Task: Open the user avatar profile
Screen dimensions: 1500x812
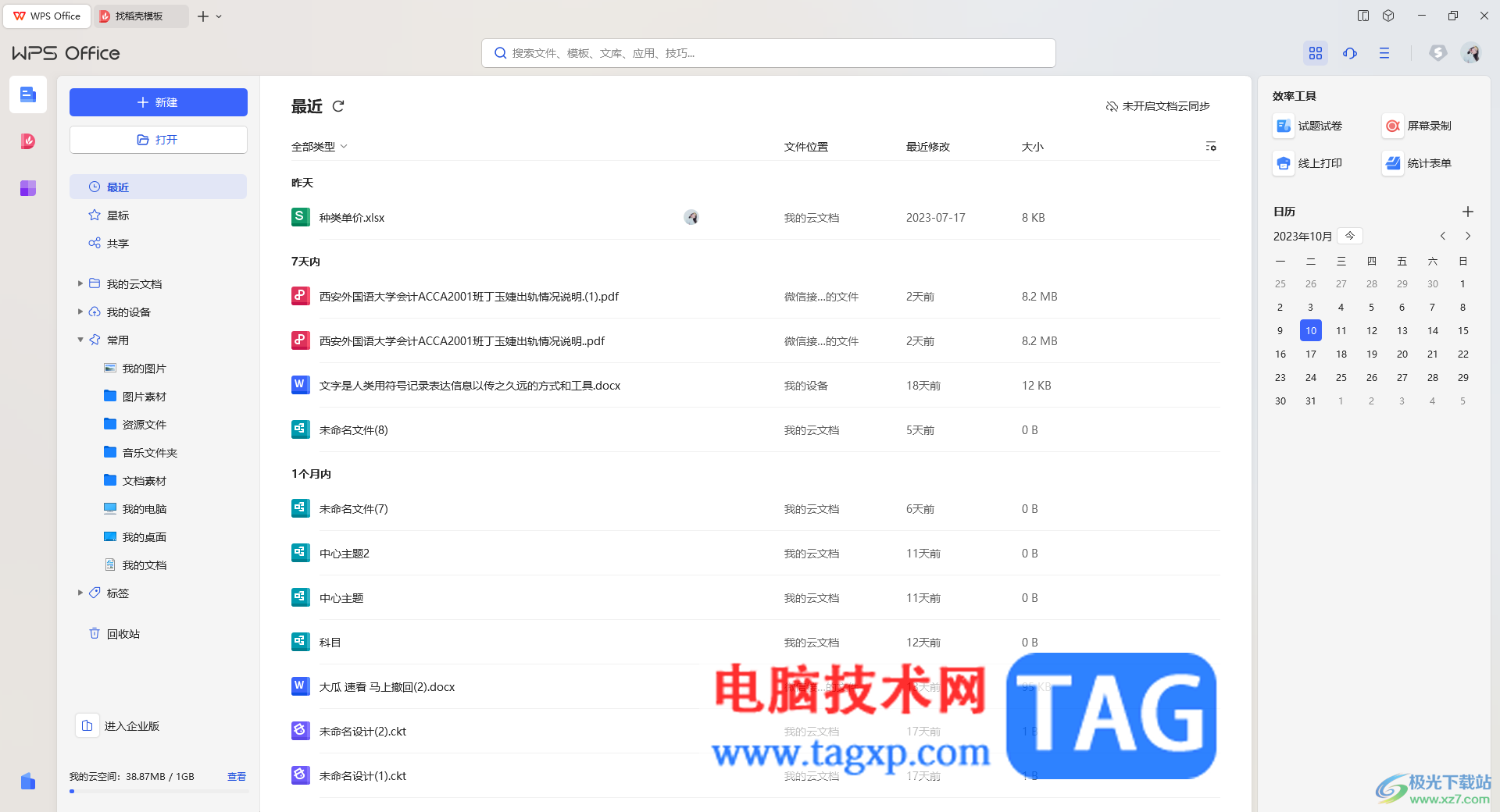Action: 1472,53
